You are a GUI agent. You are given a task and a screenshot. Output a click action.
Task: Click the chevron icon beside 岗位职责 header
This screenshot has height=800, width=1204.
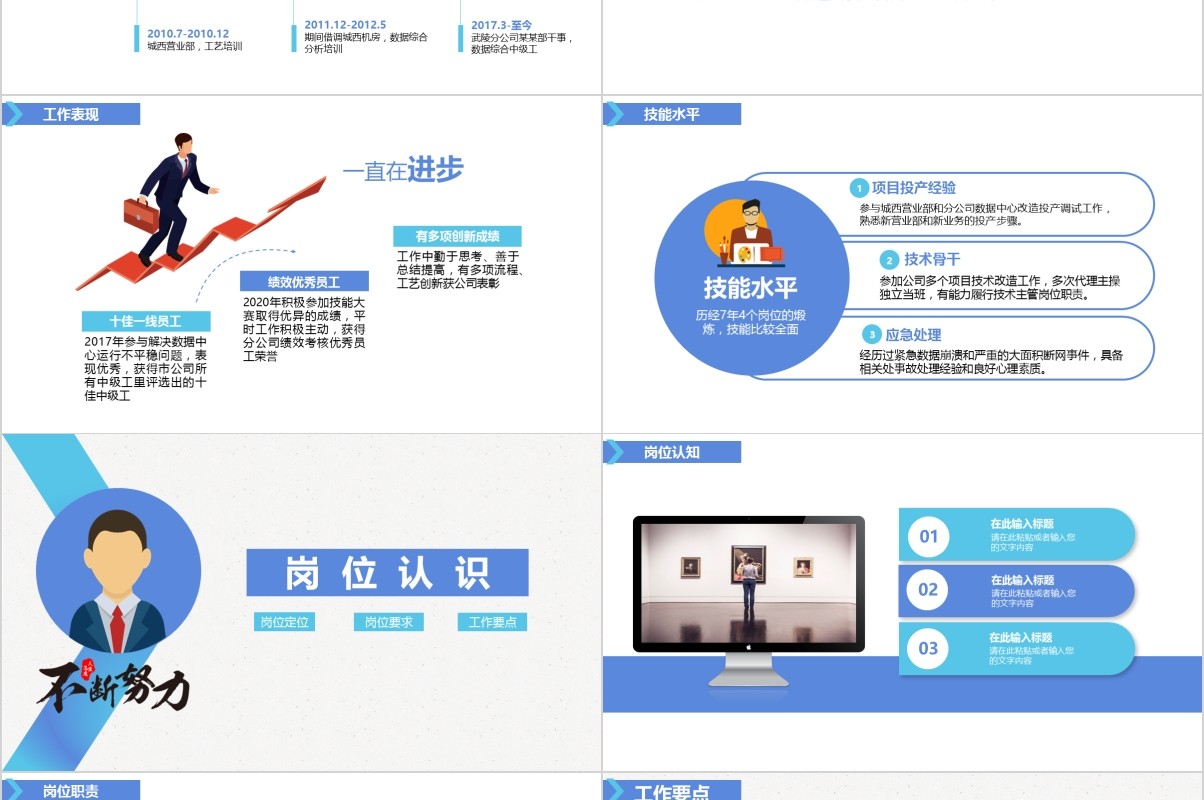[x=12, y=789]
